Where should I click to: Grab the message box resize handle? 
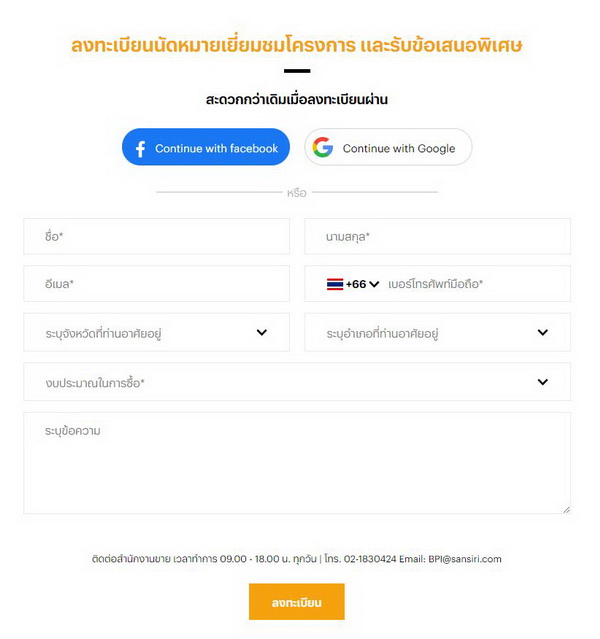click(x=566, y=509)
